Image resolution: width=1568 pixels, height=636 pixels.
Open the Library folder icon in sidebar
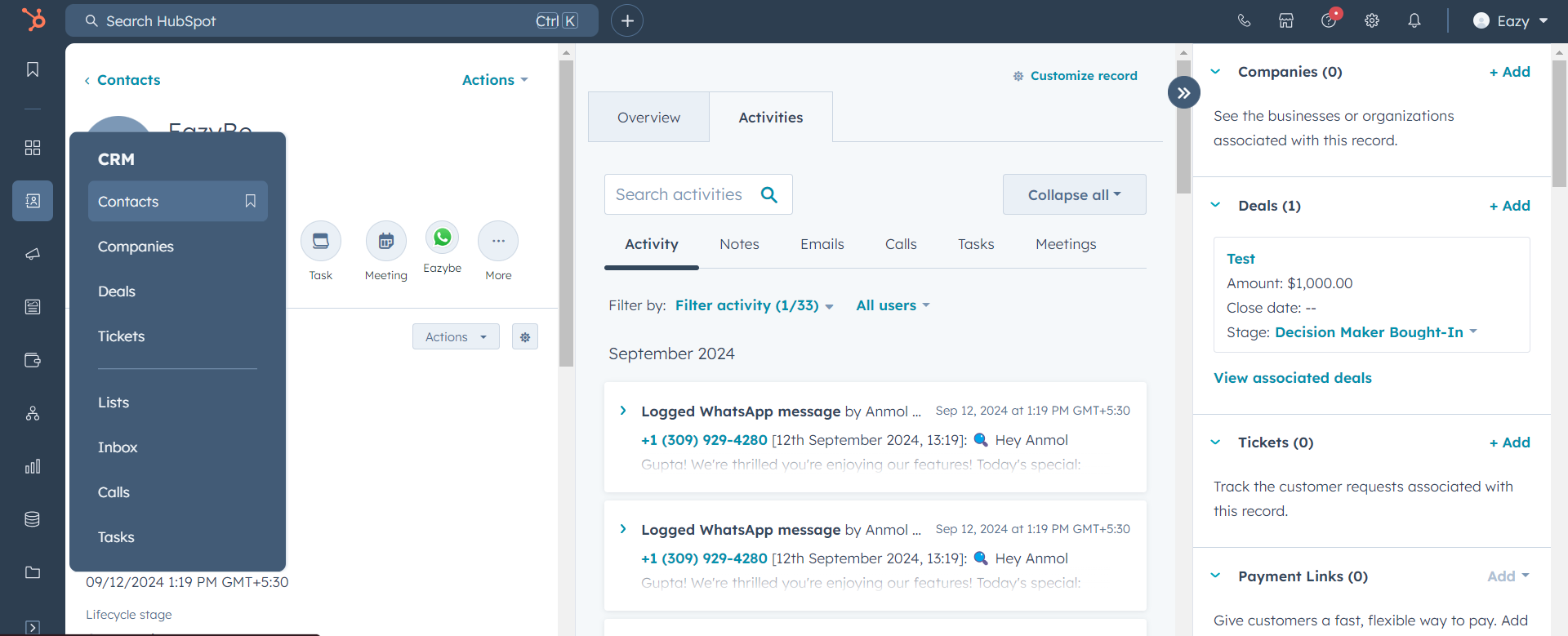point(33,572)
